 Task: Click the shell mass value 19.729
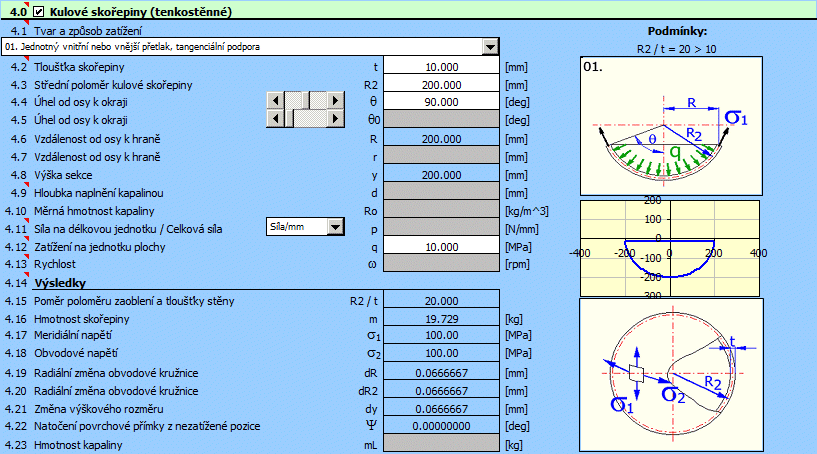(x=441, y=318)
